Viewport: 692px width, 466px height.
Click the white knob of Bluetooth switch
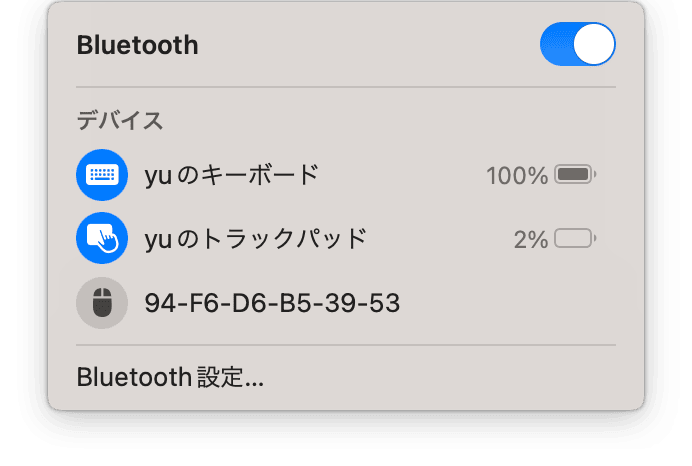594,44
